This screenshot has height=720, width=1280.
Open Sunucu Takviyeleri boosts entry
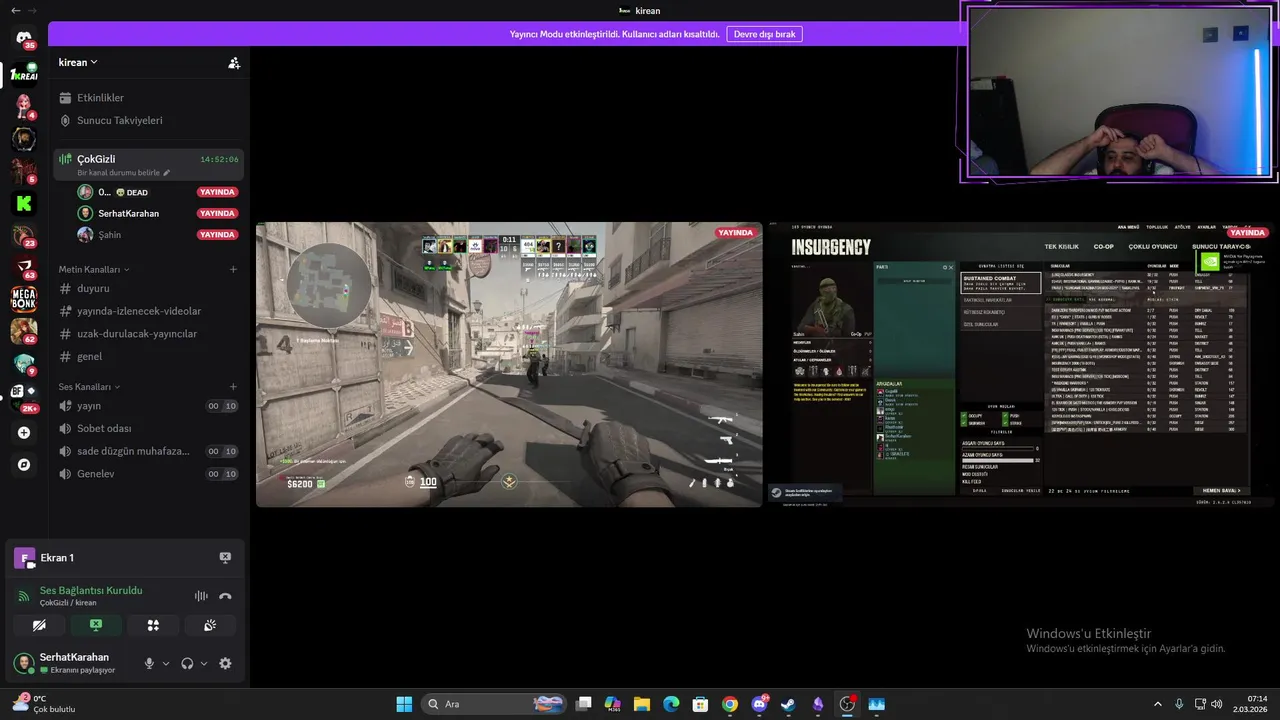coord(147,120)
